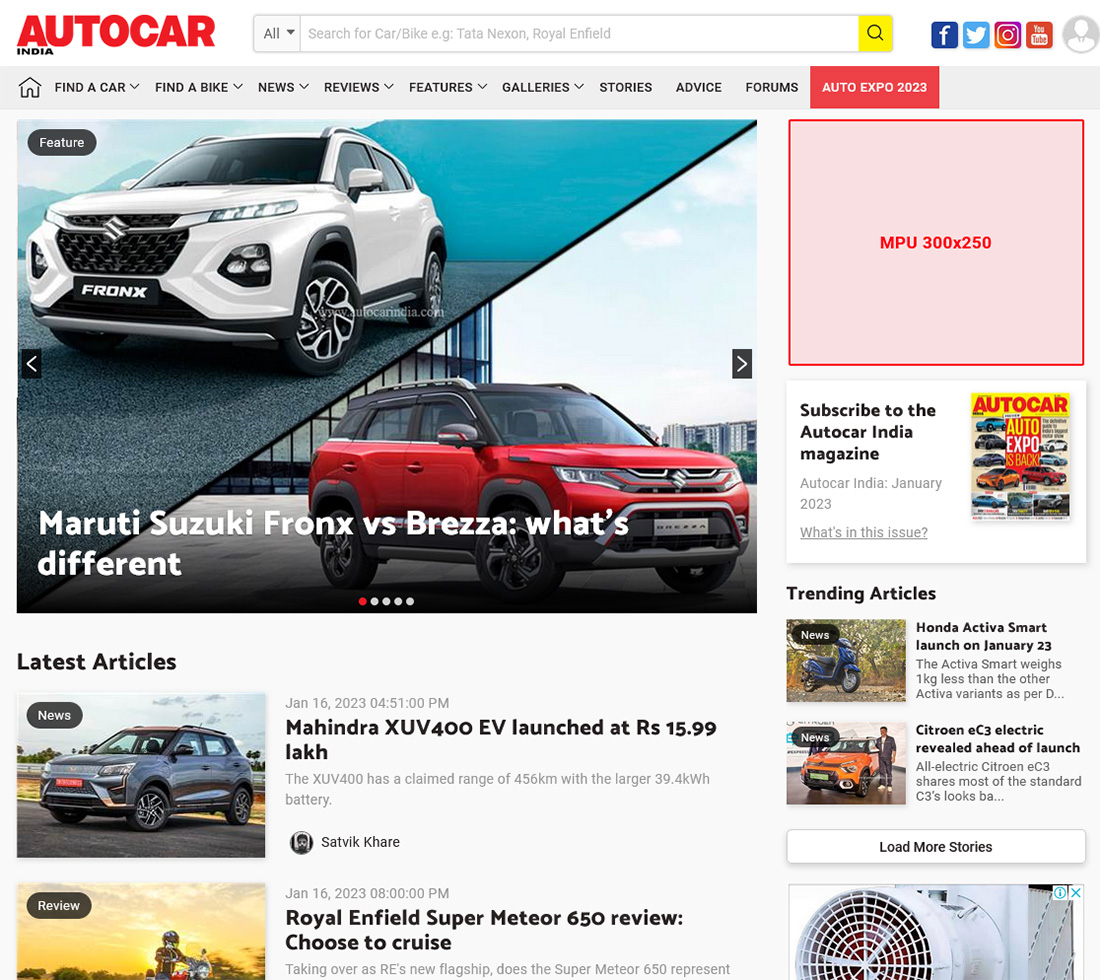Click the XUV400 claimed range summary text
The image size is (1100, 980).
(497, 789)
